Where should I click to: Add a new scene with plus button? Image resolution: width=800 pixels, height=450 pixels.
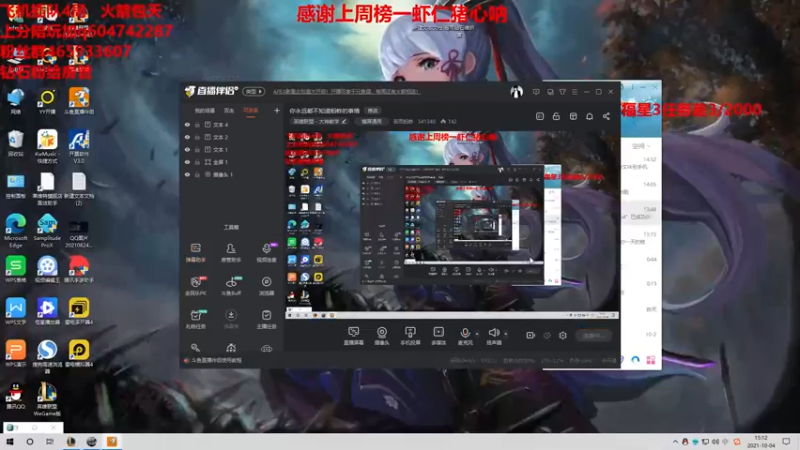tap(277, 110)
